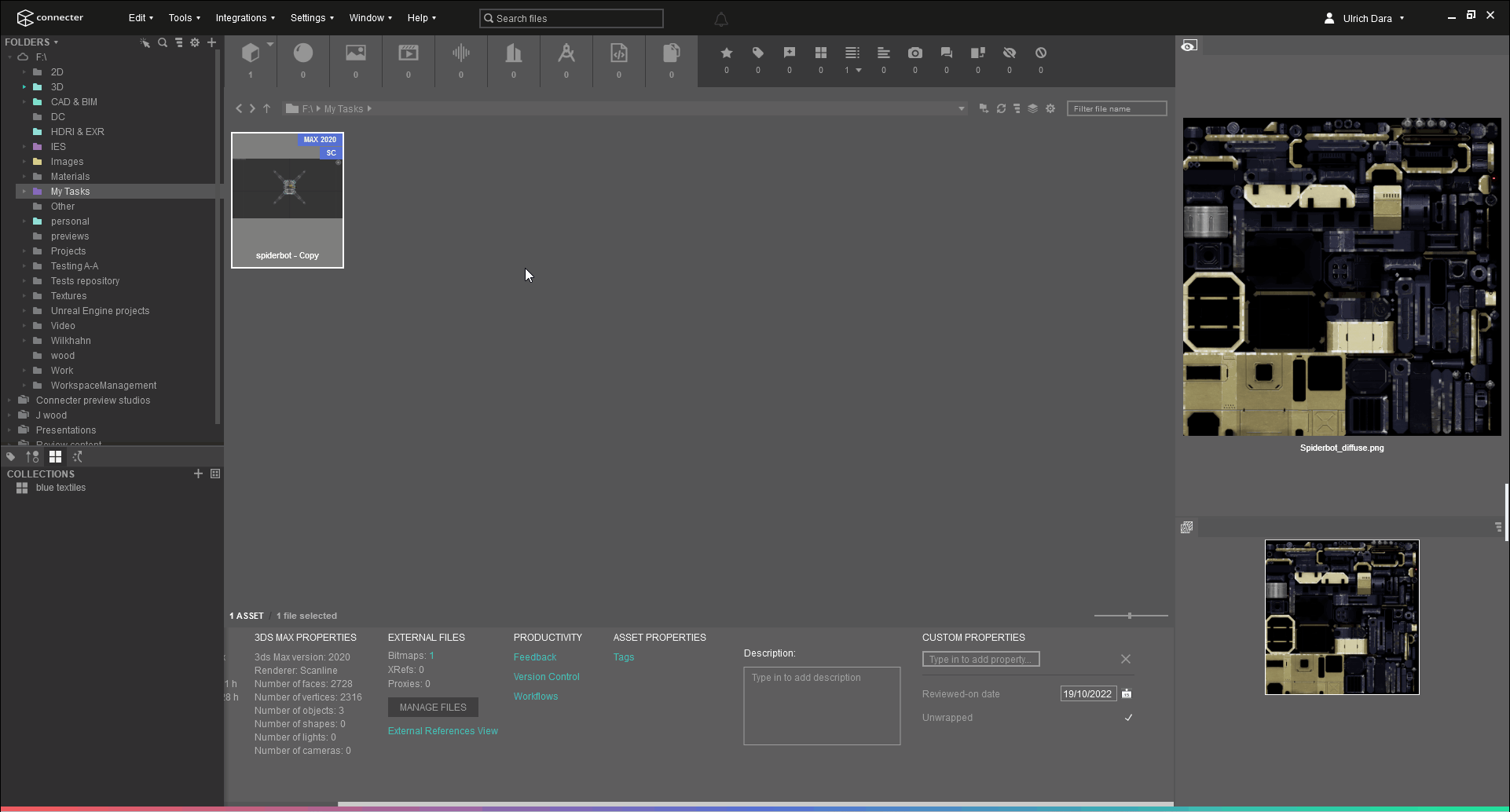The width and height of the screenshot is (1510, 812).
Task: Select the 3D models filter icon
Action: (x=251, y=55)
